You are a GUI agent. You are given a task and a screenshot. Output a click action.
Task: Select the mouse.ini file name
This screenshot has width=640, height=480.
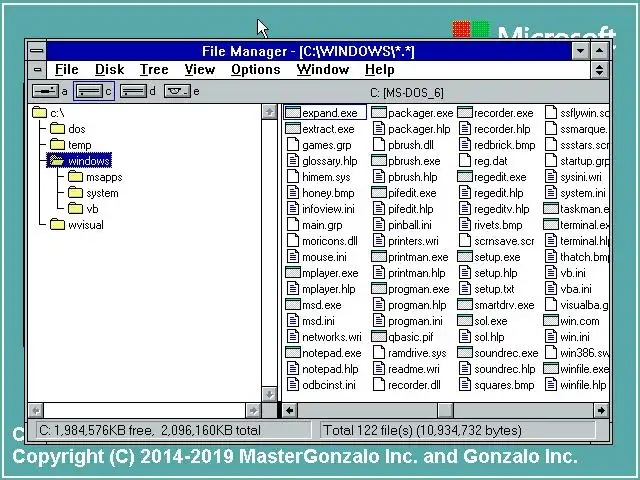pyautogui.click(x=324, y=257)
